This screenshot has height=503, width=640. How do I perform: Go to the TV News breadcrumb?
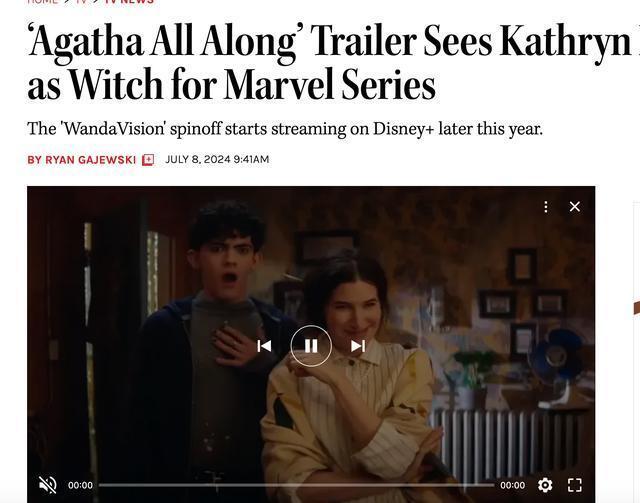pyautogui.click(x=129, y=2)
